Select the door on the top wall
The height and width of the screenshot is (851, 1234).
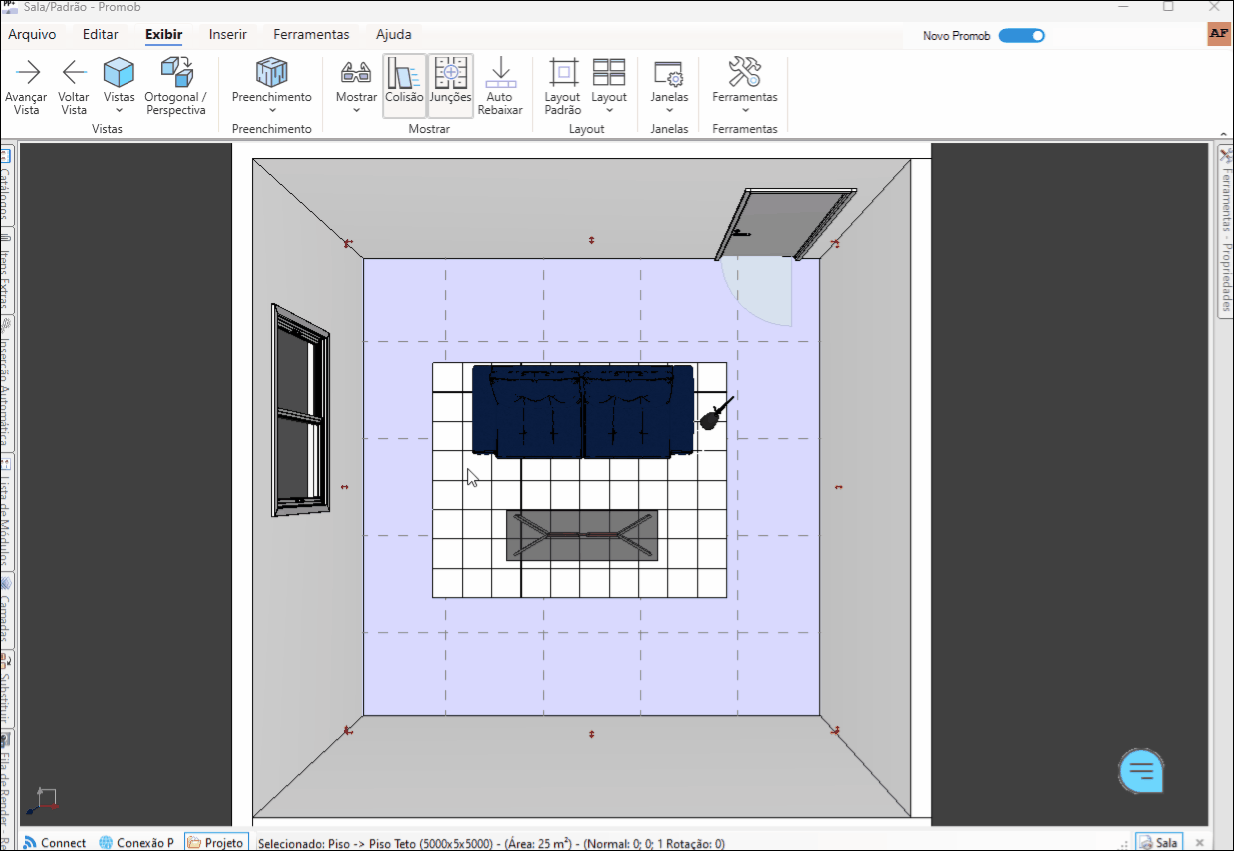point(786,224)
